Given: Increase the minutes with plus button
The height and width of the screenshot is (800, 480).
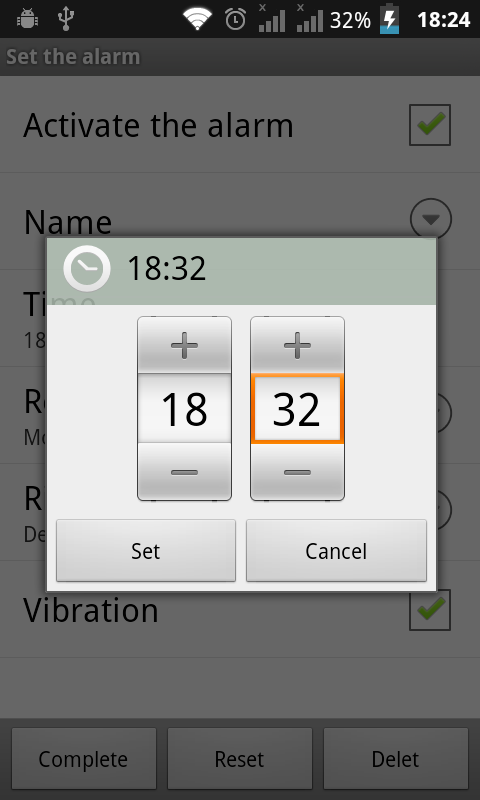Looking at the screenshot, I should [x=297, y=345].
